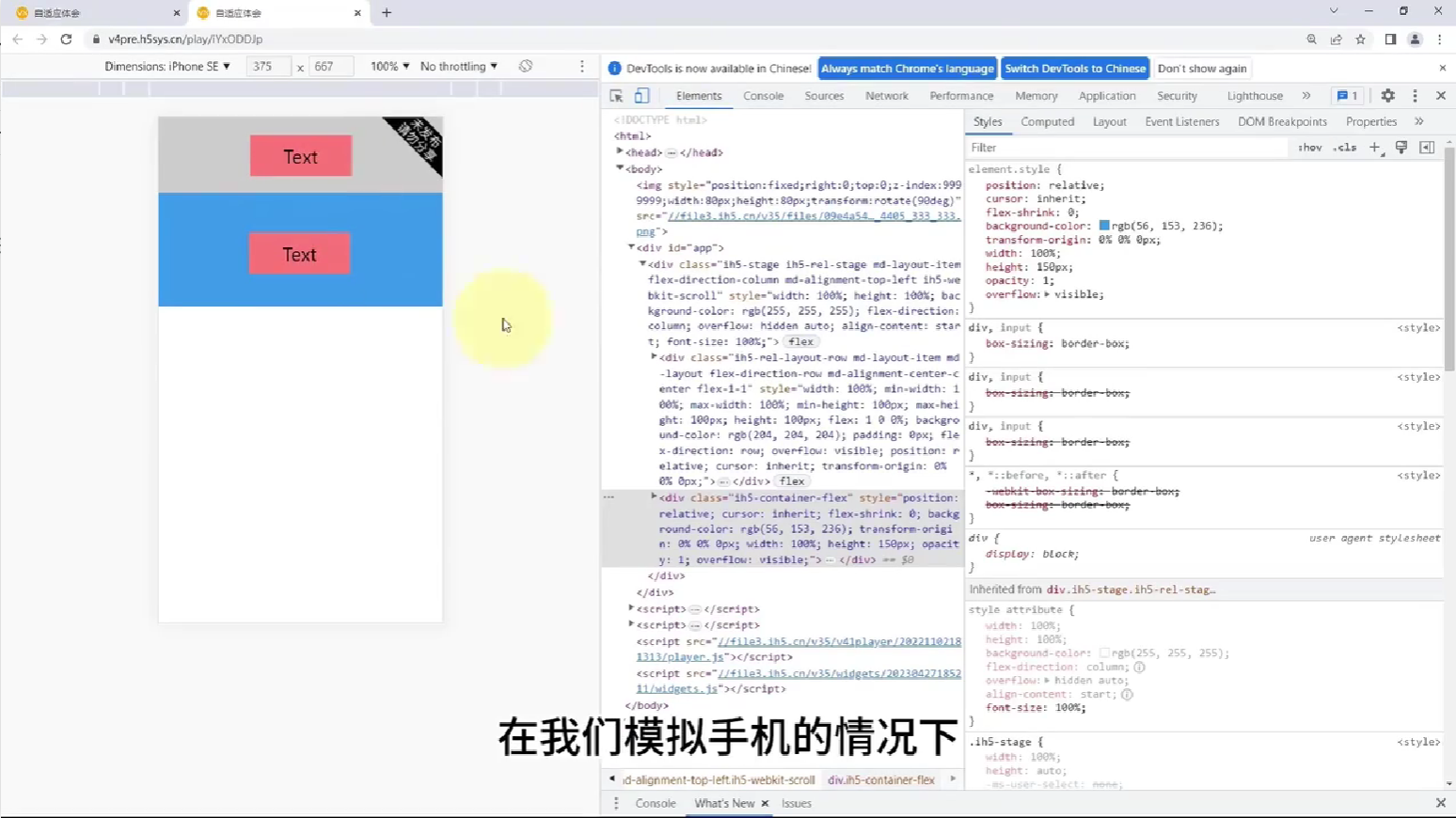Add new style rule plus icon
The height and width of the screenshot is (818, 1456).
point(1375,148)
